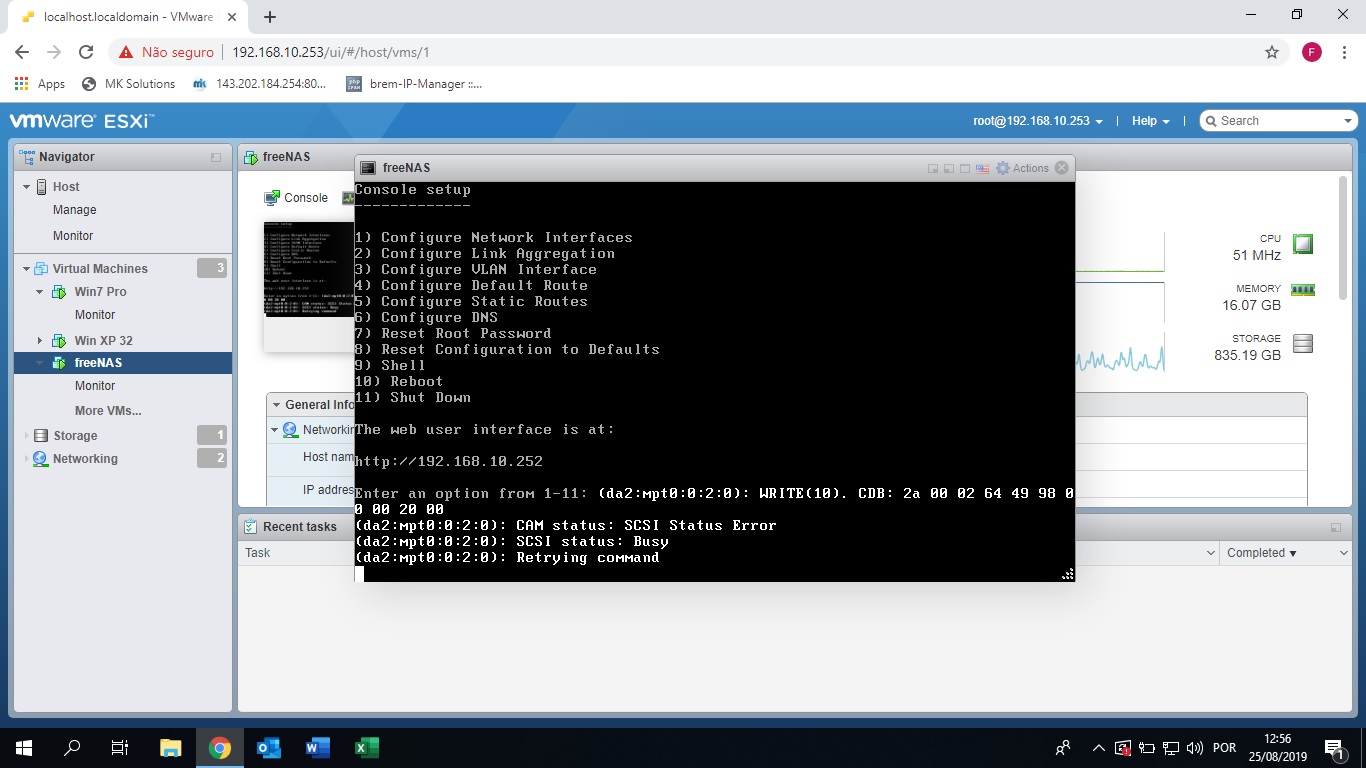Click the Navigator tree icon

27,156
